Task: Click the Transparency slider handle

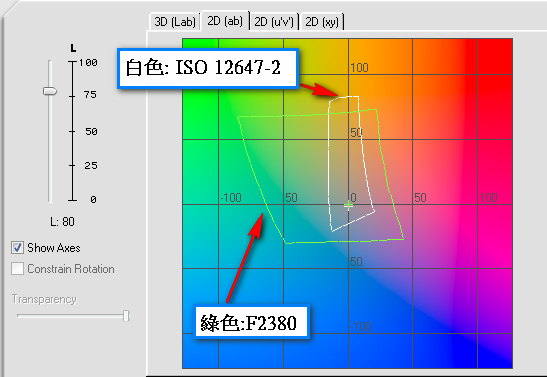Action: pyautogui.click(x=126, y=316)
